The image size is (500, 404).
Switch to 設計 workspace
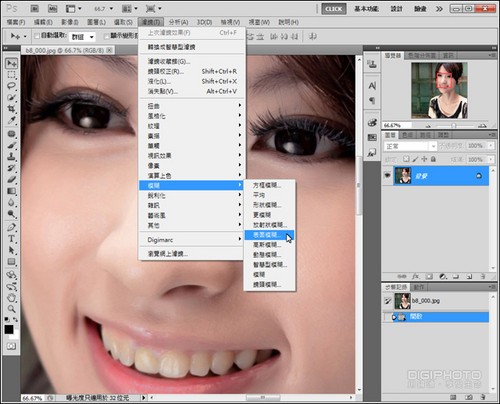[x=396, y=9]
